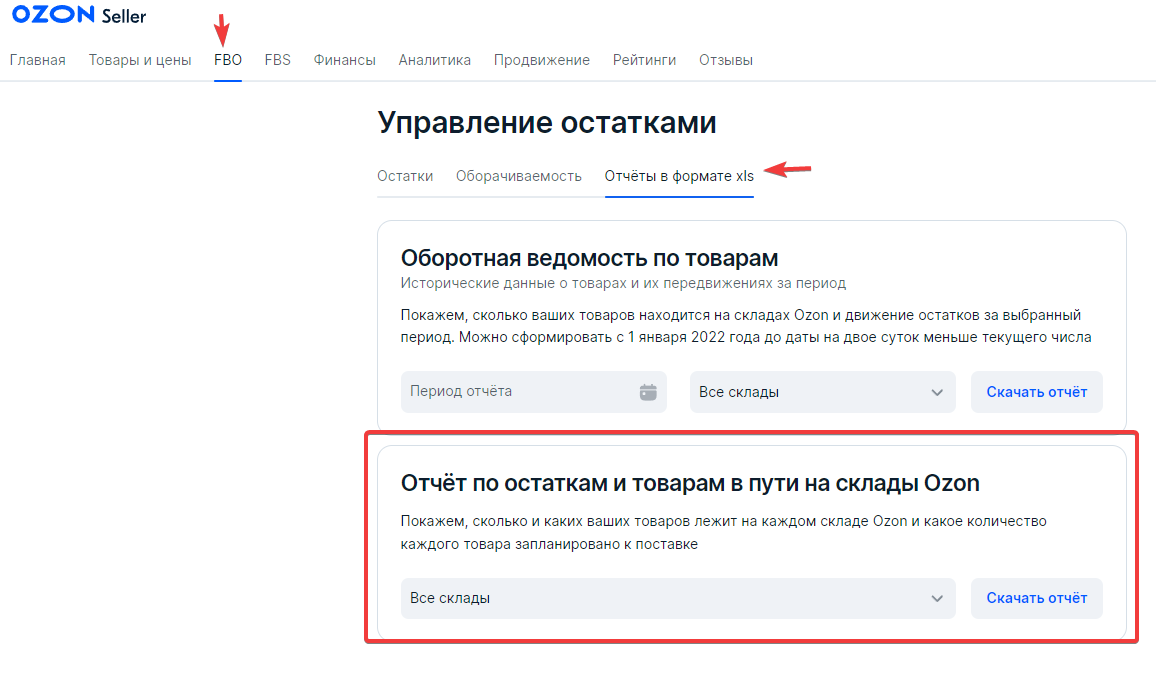
Task: Click heading Оборотная ведомость по товарам
Action: point(589,259)
